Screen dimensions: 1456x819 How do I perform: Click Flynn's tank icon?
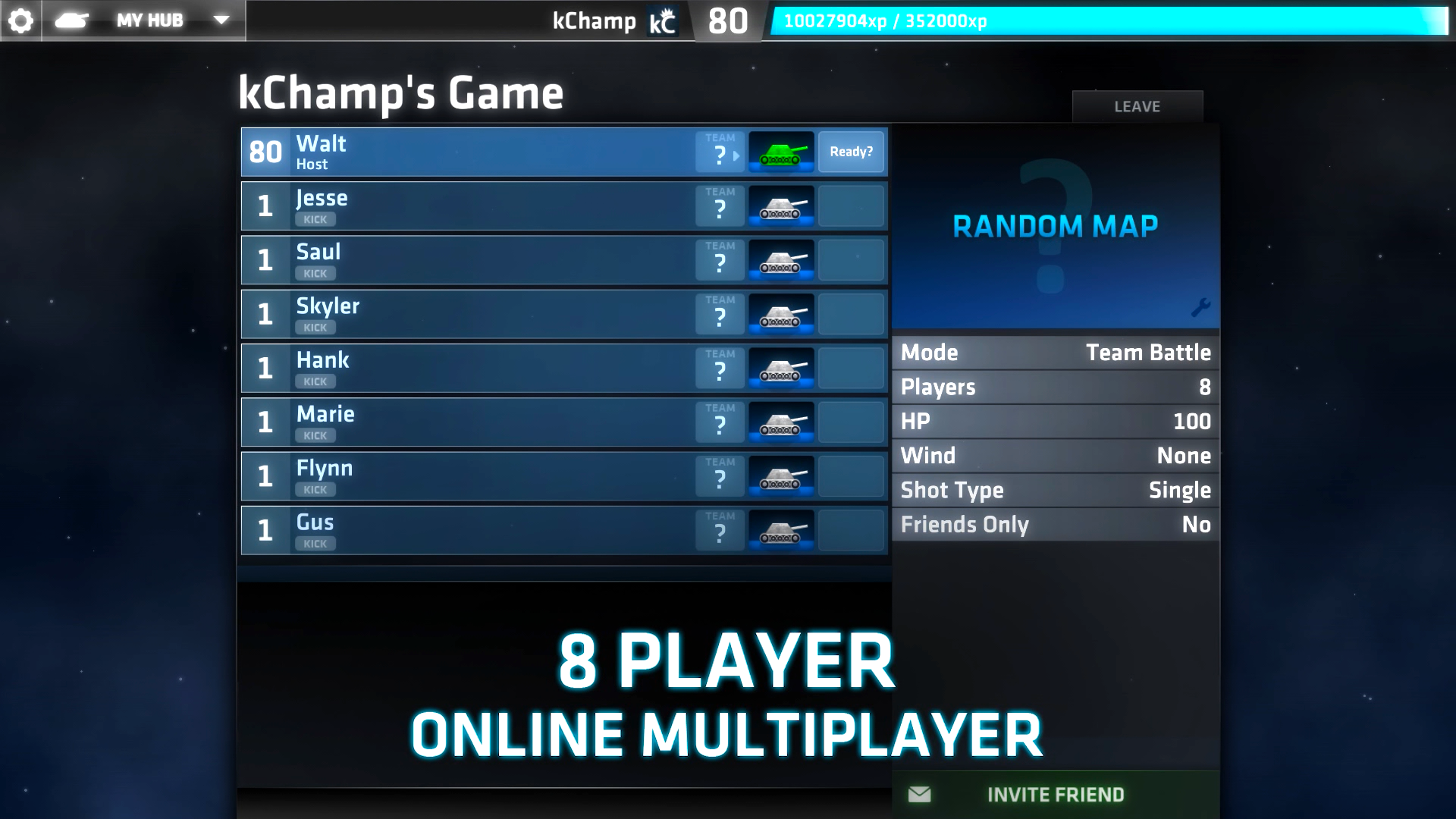[782, 477]
